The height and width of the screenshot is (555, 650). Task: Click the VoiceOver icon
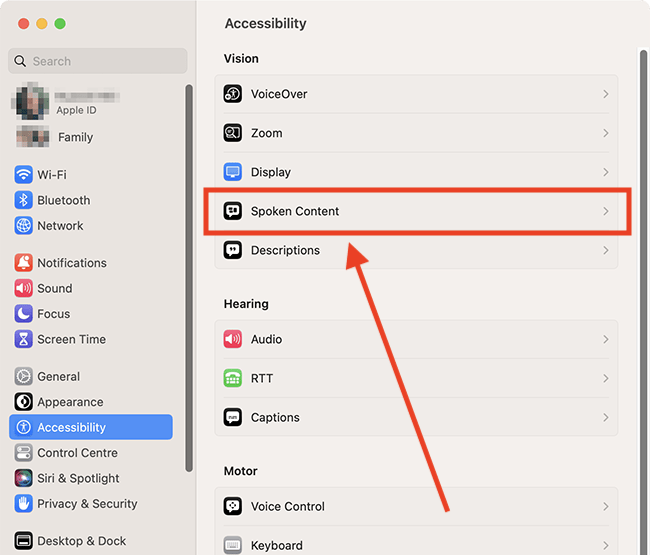233,94
